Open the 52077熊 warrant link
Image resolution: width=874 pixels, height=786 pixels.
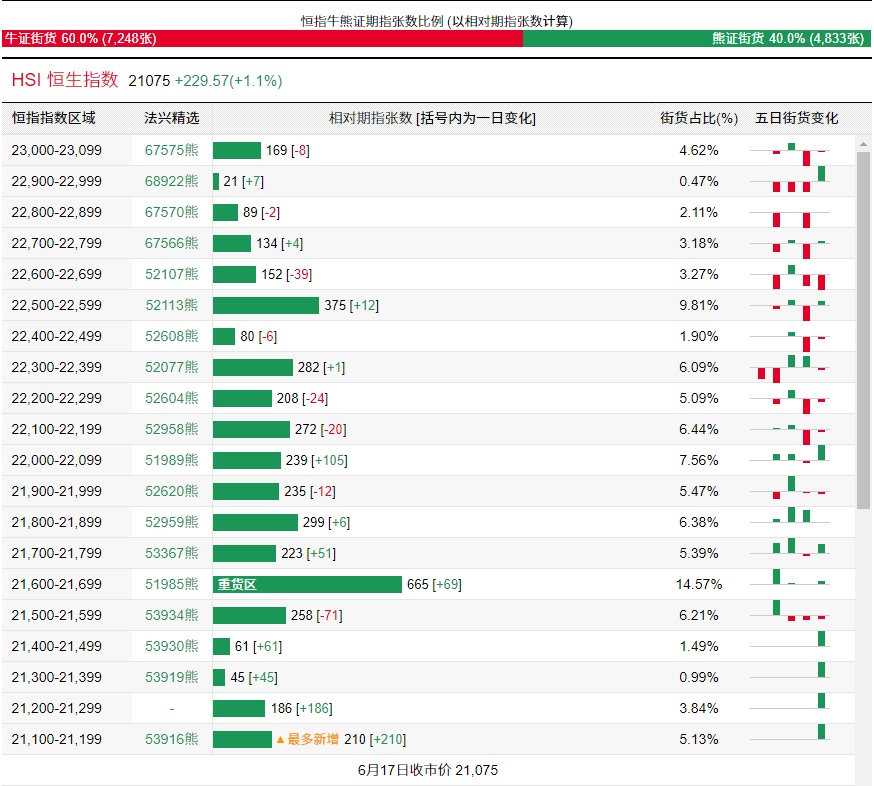[172, 367]
